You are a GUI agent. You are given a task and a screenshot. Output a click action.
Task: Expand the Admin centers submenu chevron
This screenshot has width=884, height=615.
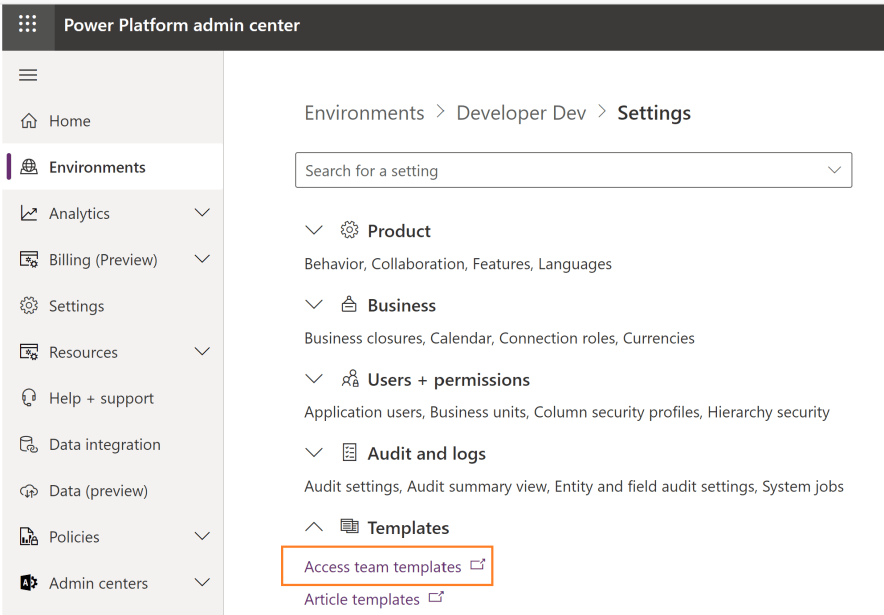pyautogui.click(x=202, y=582)
